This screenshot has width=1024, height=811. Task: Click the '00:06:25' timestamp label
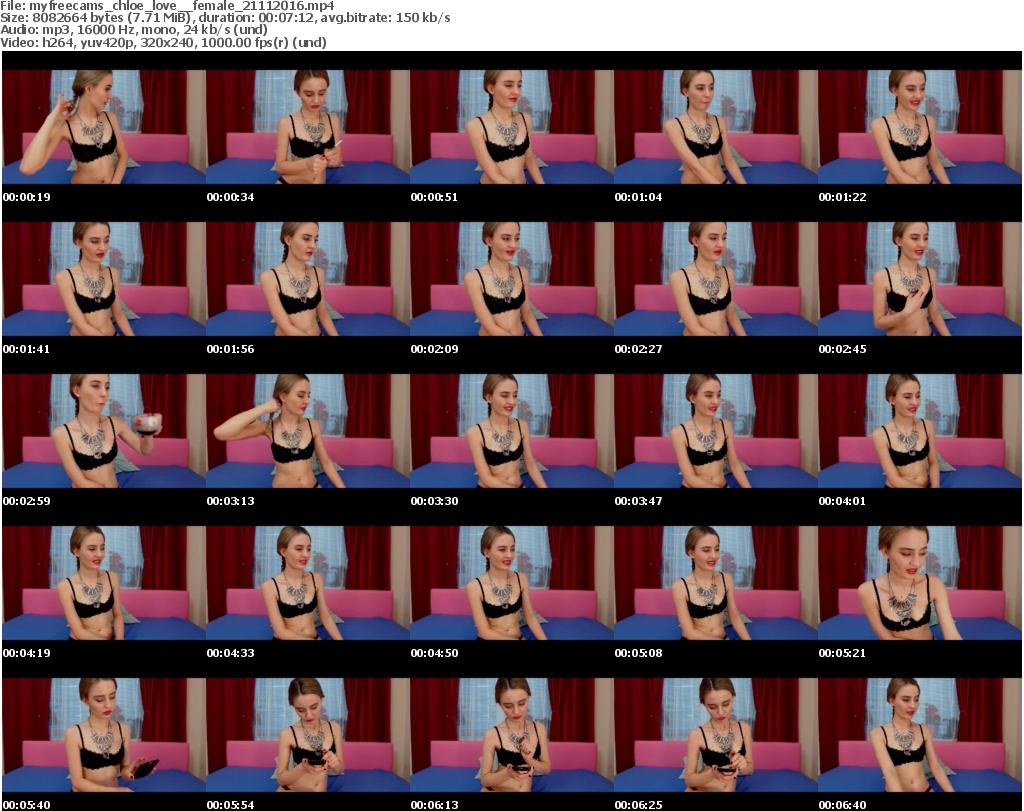click(638, 805)
